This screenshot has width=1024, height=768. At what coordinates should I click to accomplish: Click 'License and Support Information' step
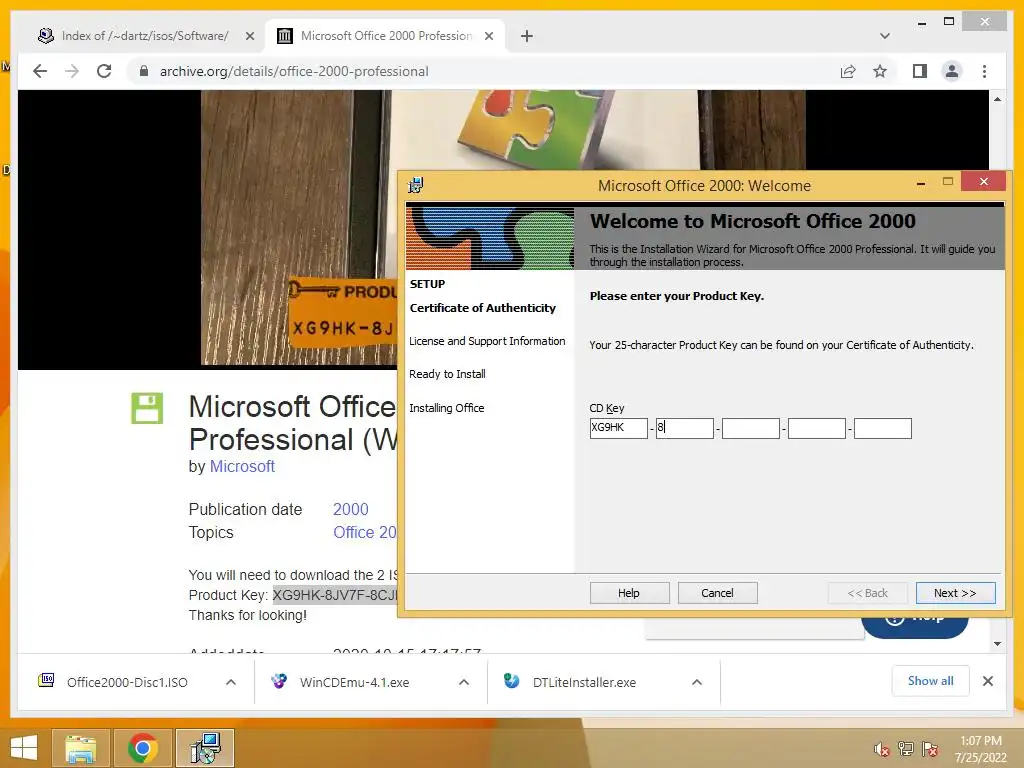tap(487, 341)
